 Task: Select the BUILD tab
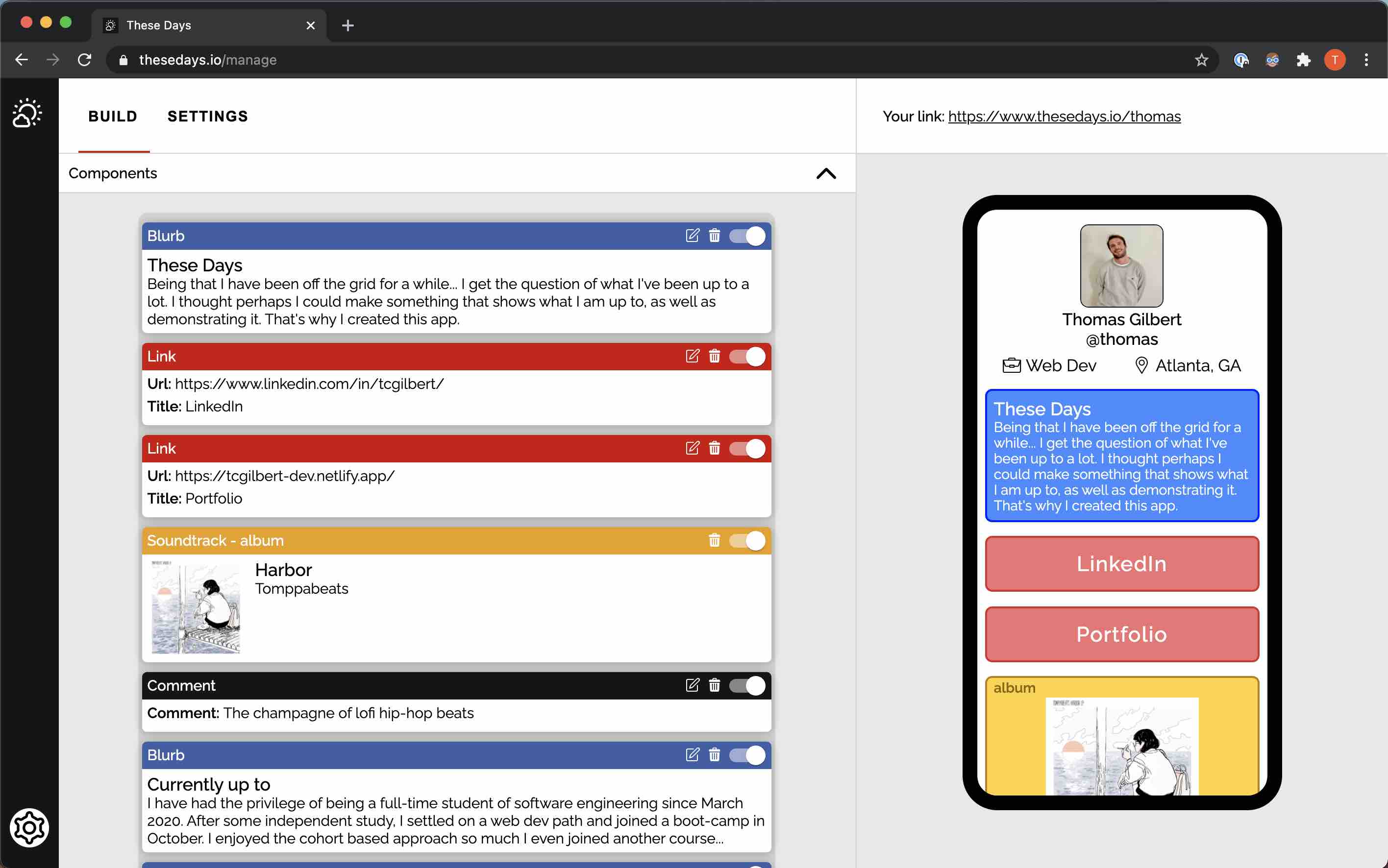pos(113,117)
